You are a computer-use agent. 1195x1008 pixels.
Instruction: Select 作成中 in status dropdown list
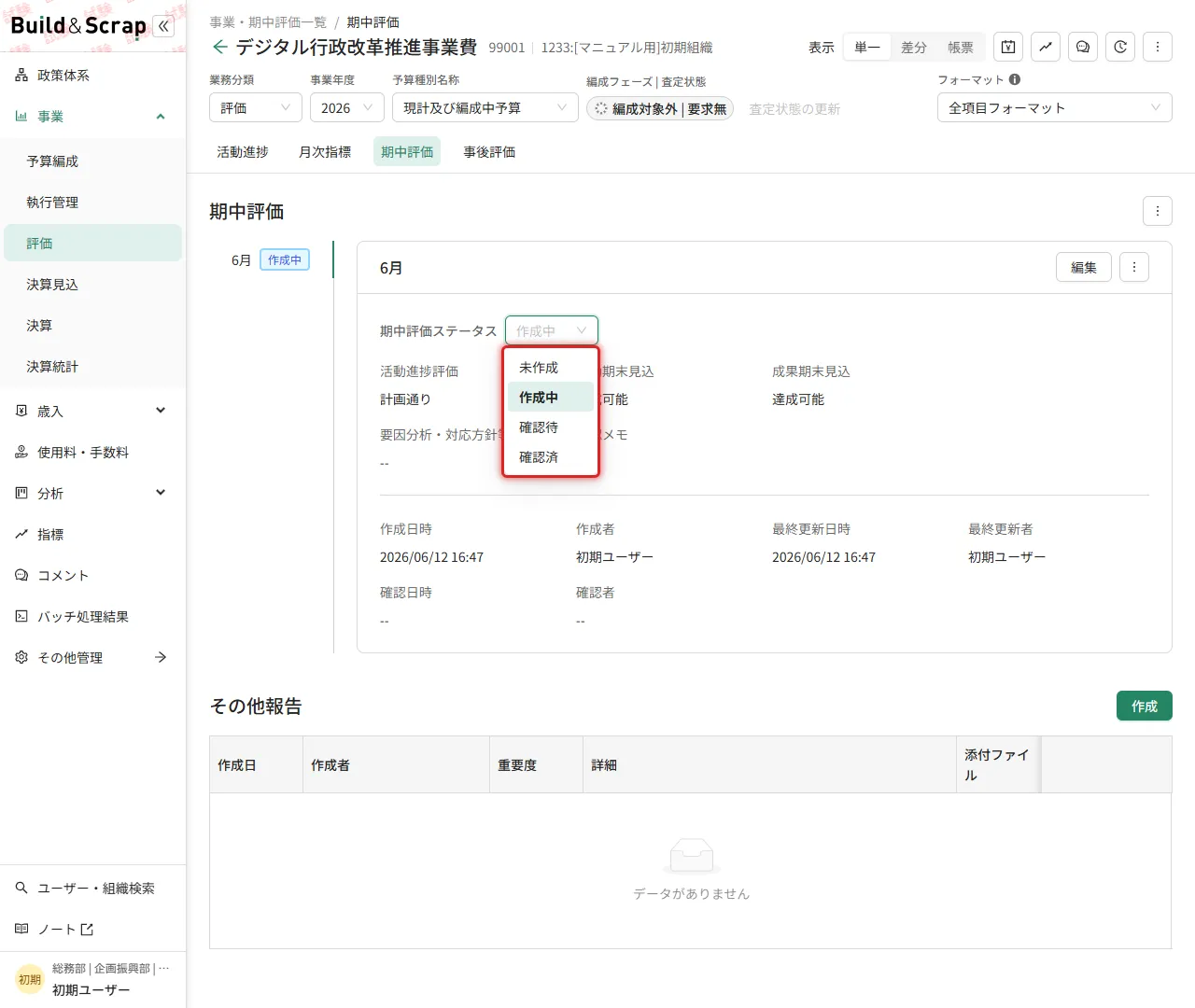551,398
